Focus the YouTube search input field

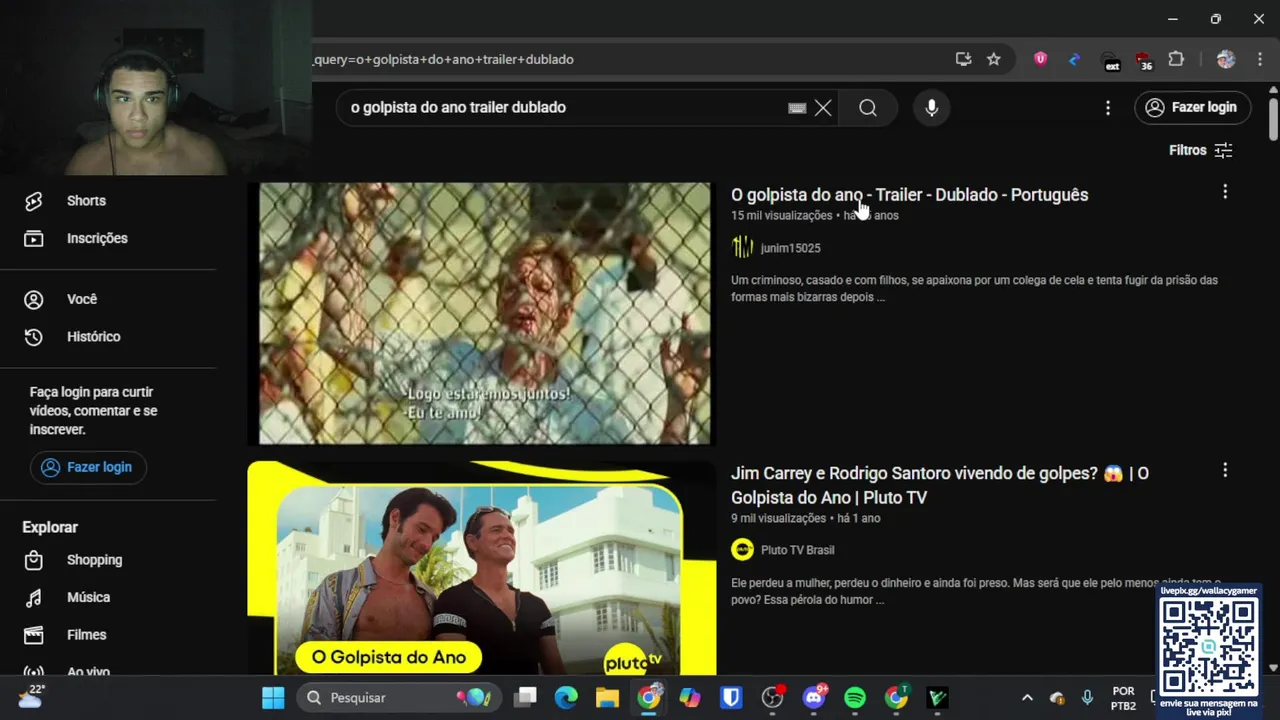565,108
